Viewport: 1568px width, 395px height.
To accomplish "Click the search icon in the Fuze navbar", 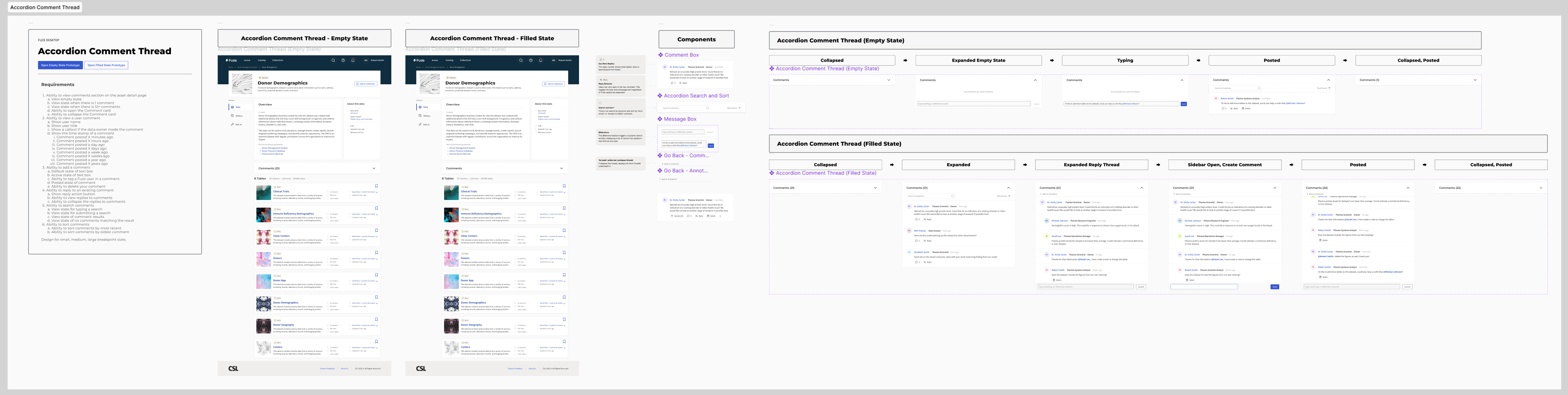I will tap(333, 60).
